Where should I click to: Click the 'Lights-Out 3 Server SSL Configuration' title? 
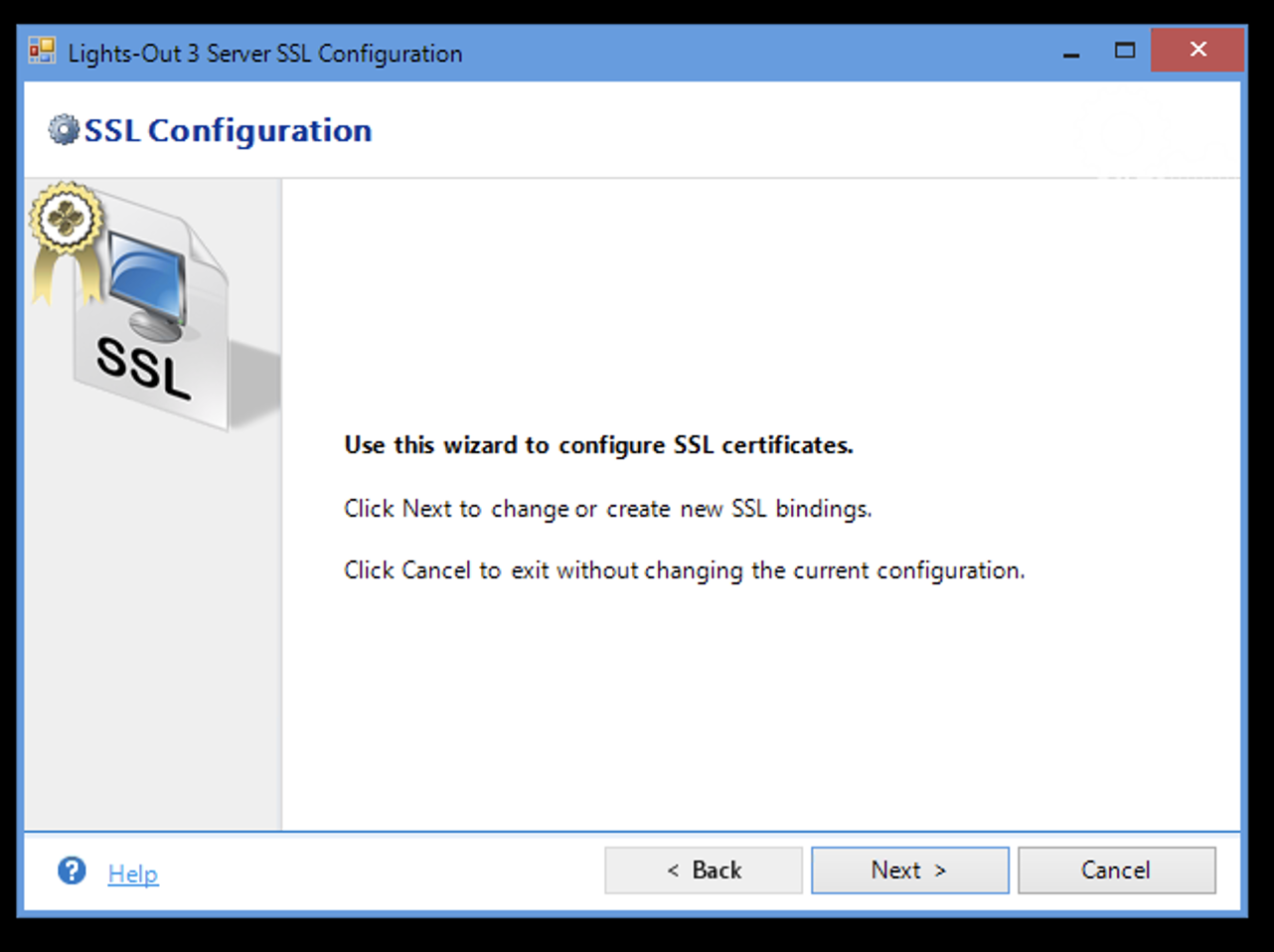[265, 54]
